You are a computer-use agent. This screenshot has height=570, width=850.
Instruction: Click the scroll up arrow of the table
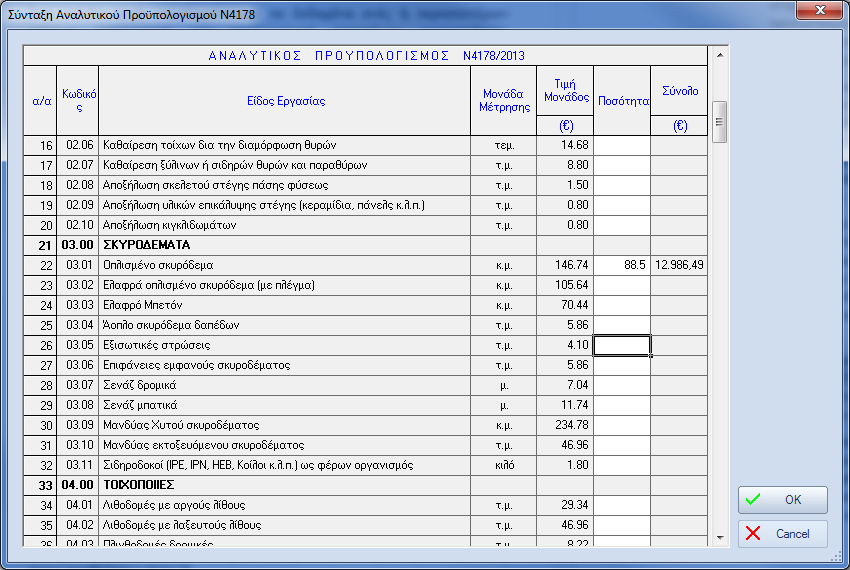(x=719, y=55)
